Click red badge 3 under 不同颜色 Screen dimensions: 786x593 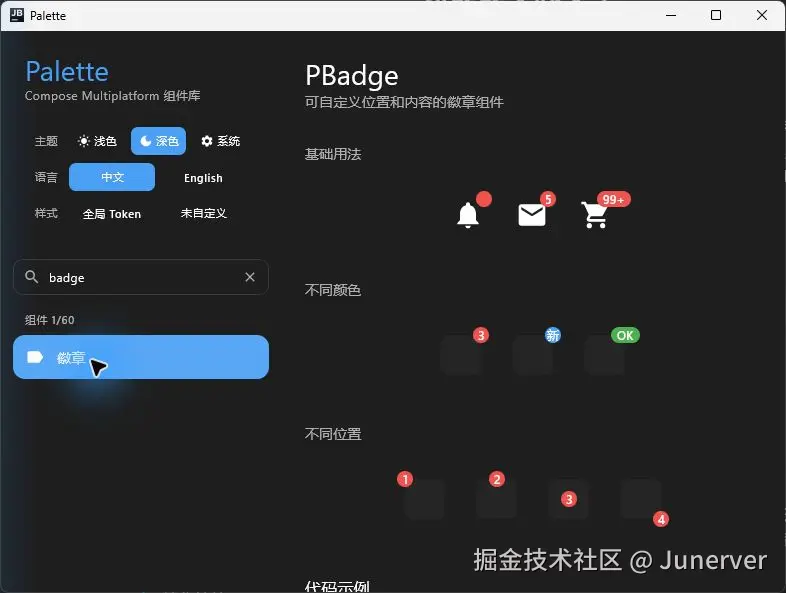click(x=481, y=335)
